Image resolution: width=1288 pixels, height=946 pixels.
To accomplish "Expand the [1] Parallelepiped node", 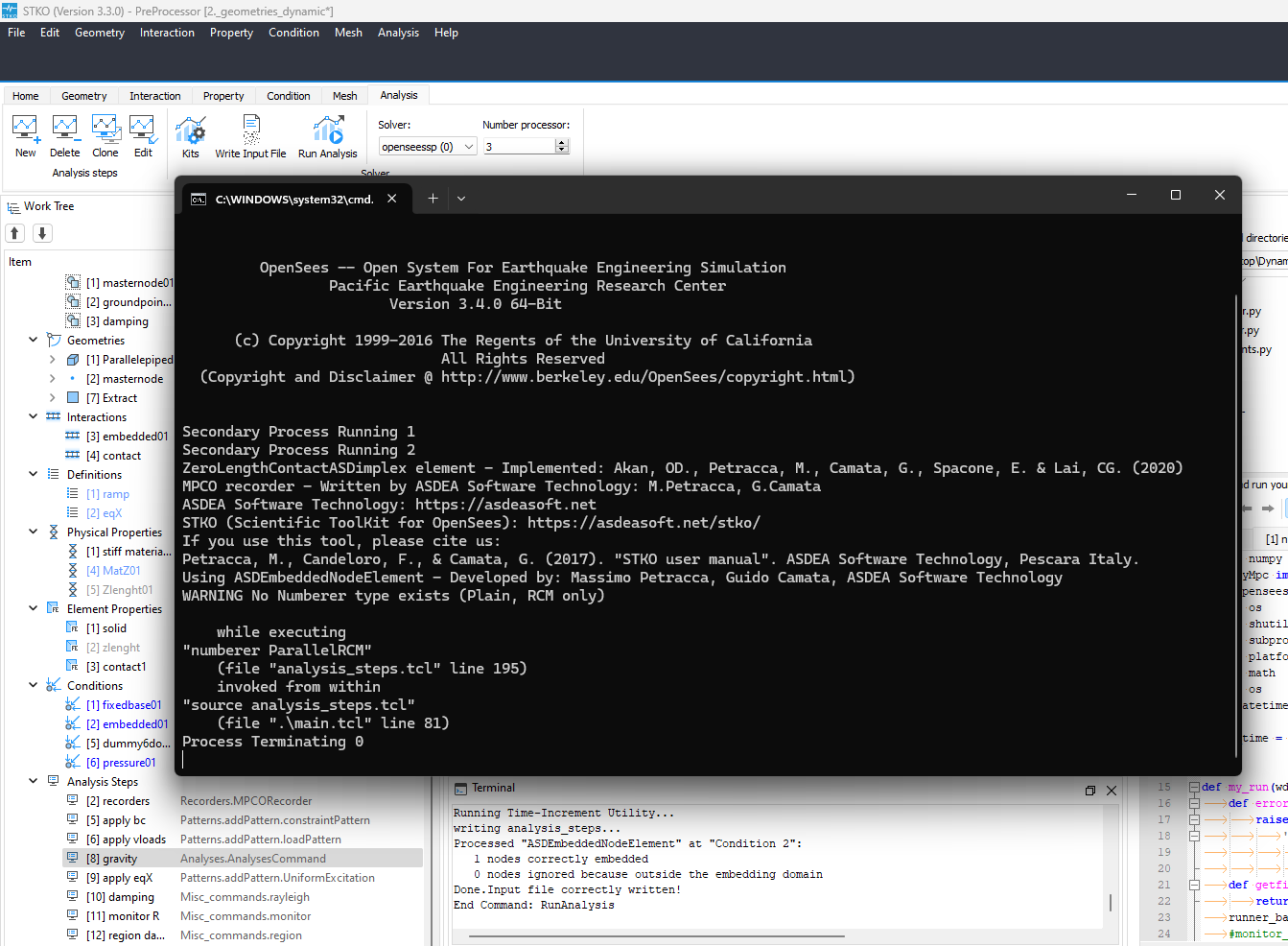I will (52, 360).
